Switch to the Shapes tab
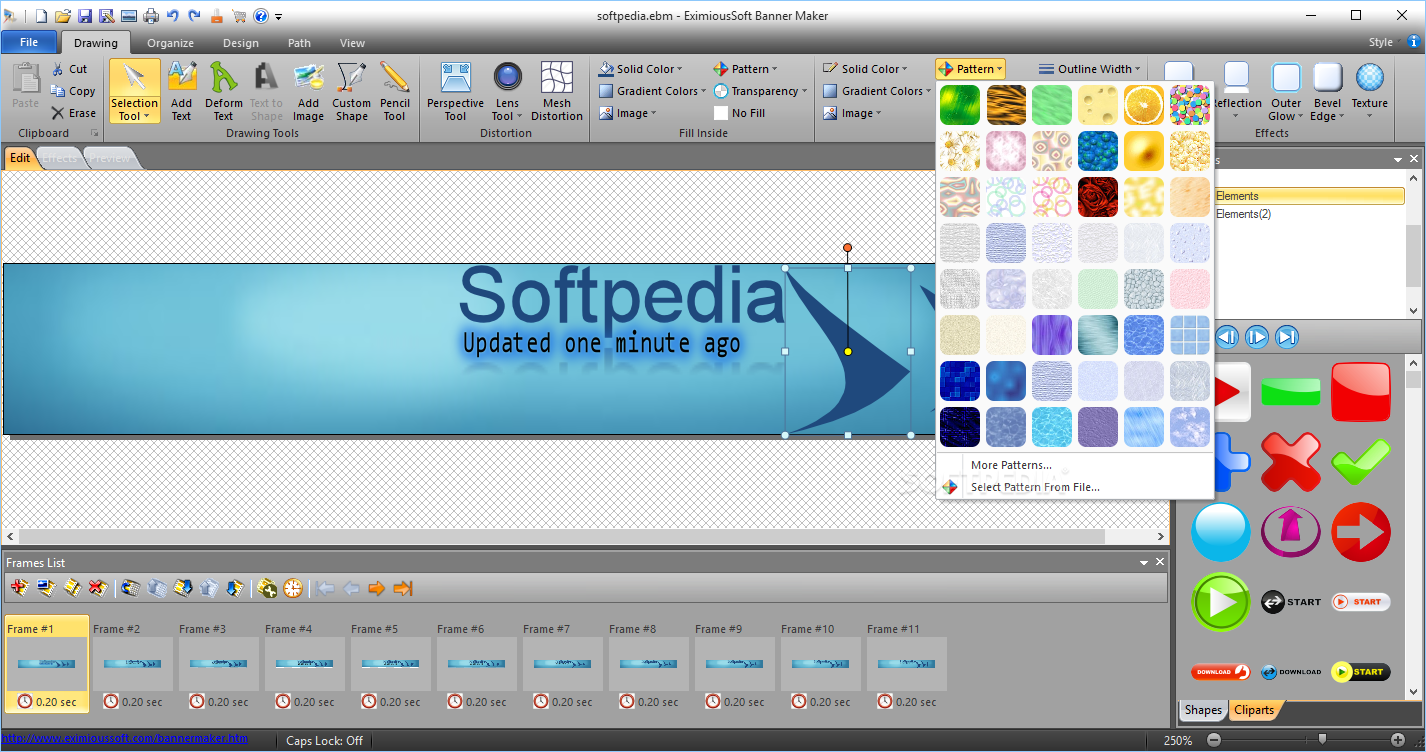Screen dimensions: 1426x752 point(1203,710)
